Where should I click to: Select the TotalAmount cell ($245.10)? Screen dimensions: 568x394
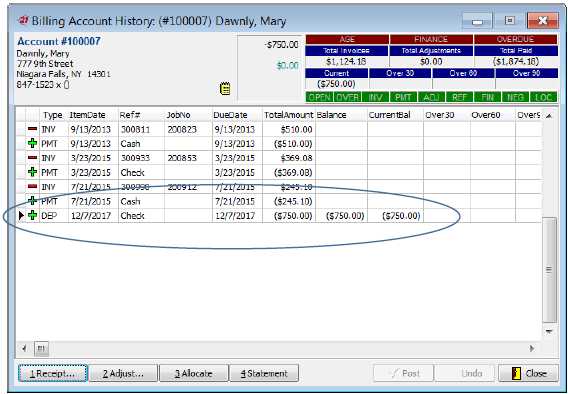pos(289,201)
